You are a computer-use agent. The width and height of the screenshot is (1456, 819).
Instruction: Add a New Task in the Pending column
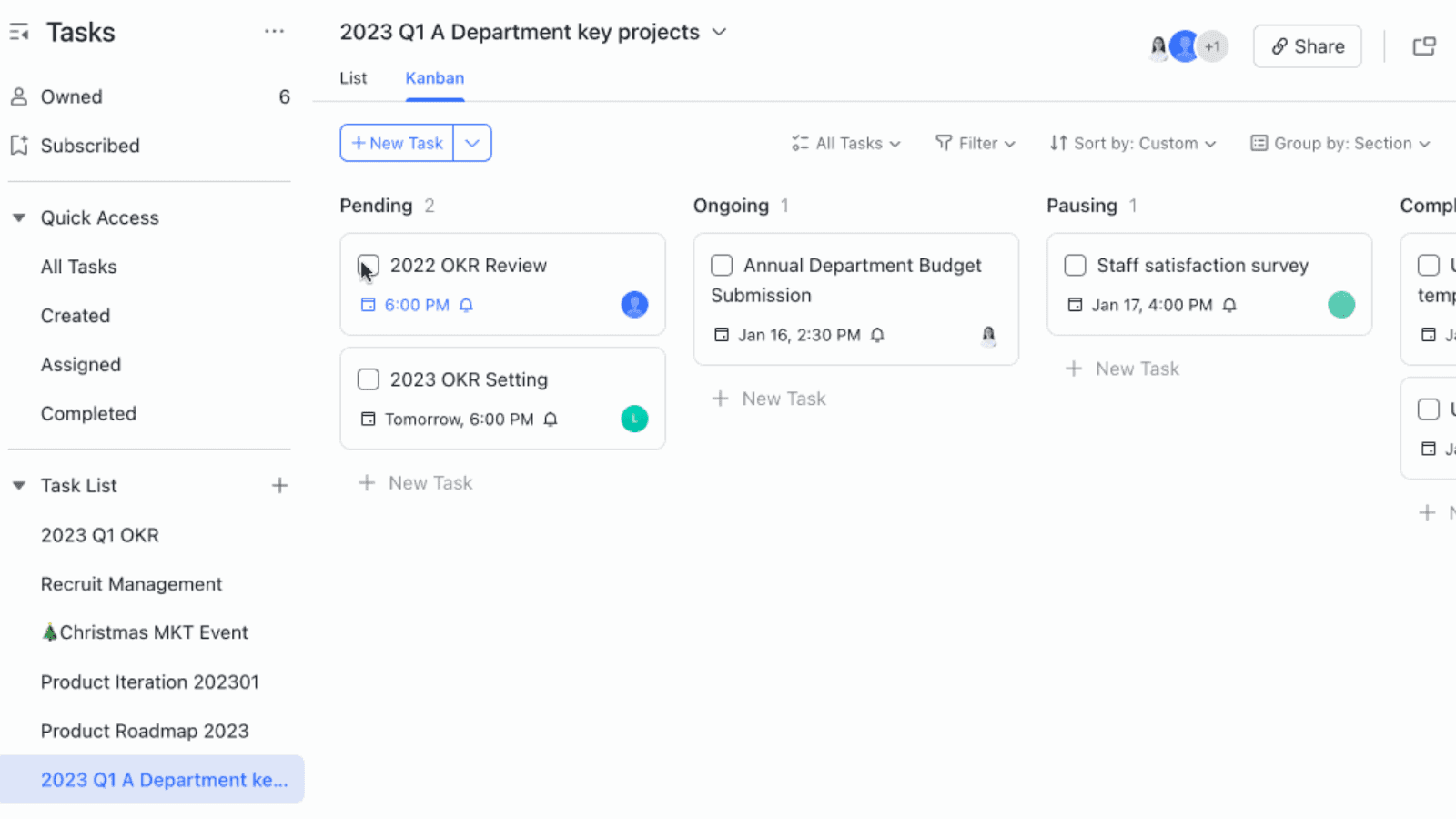point(416,482)
